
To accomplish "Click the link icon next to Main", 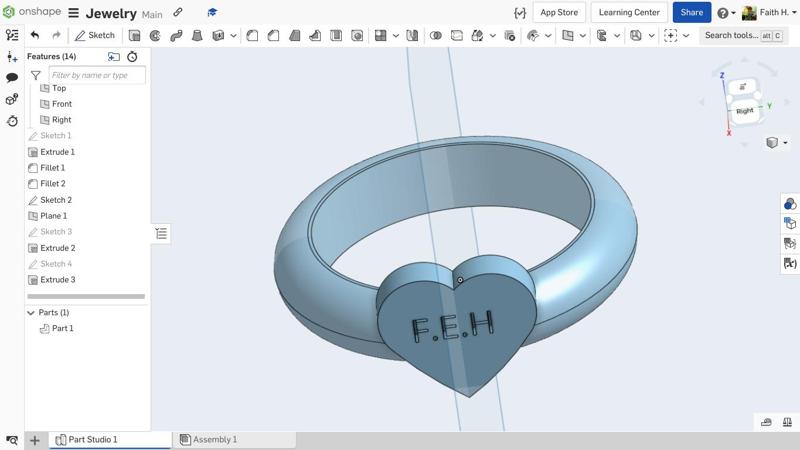I will tap(178, 12).
